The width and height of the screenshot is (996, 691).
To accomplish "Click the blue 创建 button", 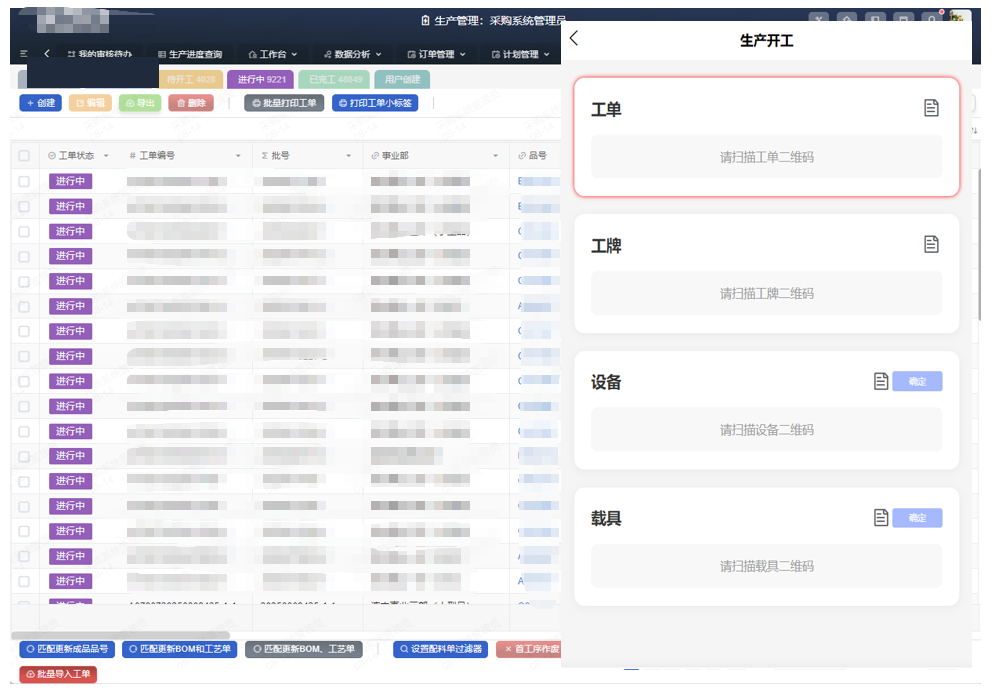I will tap(40, 103).
